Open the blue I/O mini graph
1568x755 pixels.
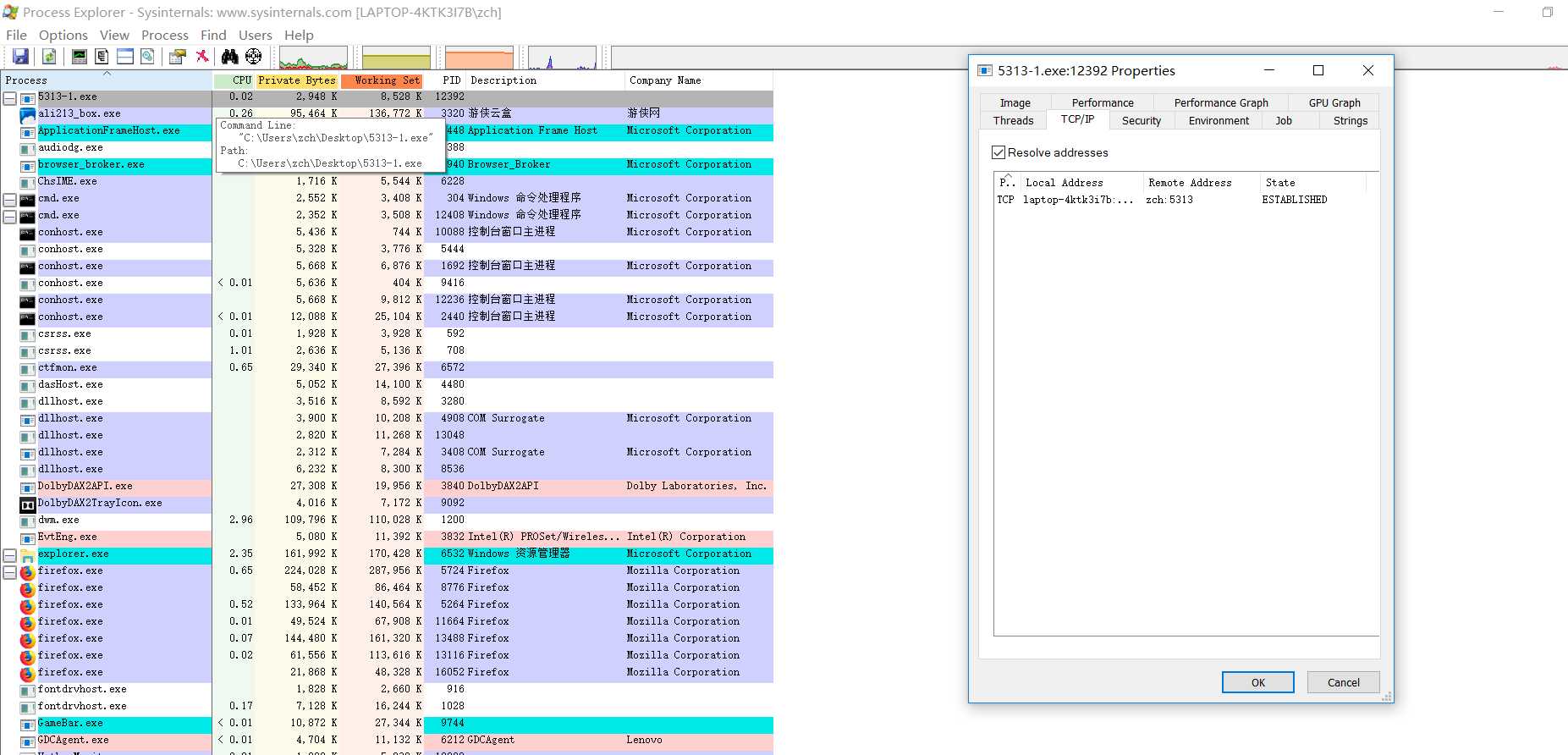click(562, 58)
